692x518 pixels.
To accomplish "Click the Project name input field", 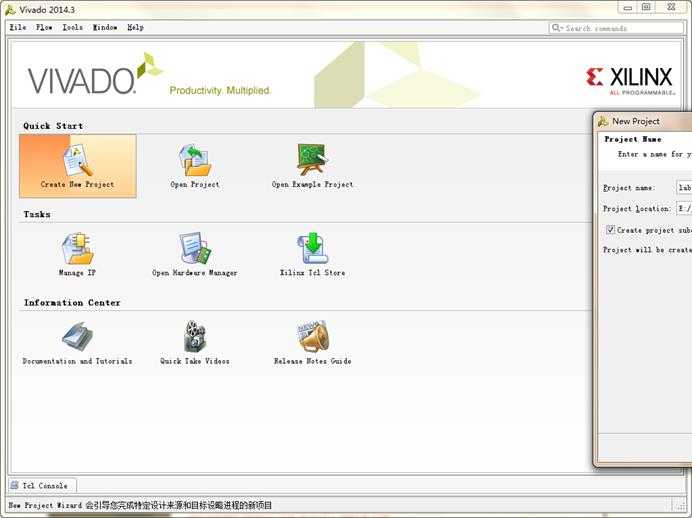I will (684, 188).
